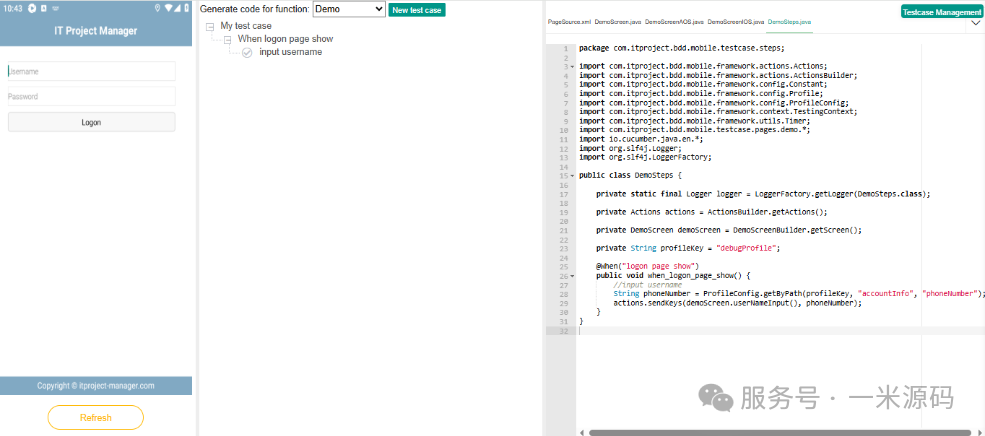Click the check circle icon beside input username
985x436 pixels.
click(248, 53)
